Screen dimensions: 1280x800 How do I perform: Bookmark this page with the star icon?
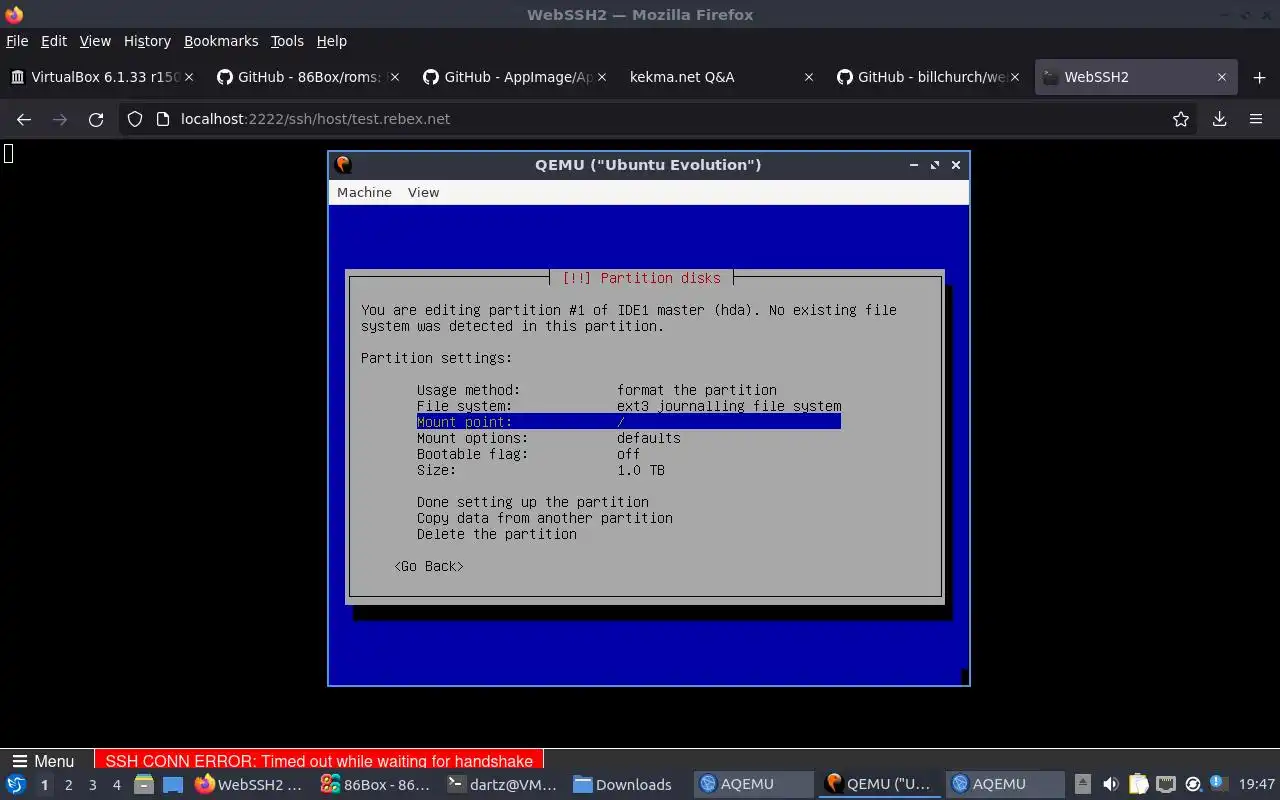1181,119
